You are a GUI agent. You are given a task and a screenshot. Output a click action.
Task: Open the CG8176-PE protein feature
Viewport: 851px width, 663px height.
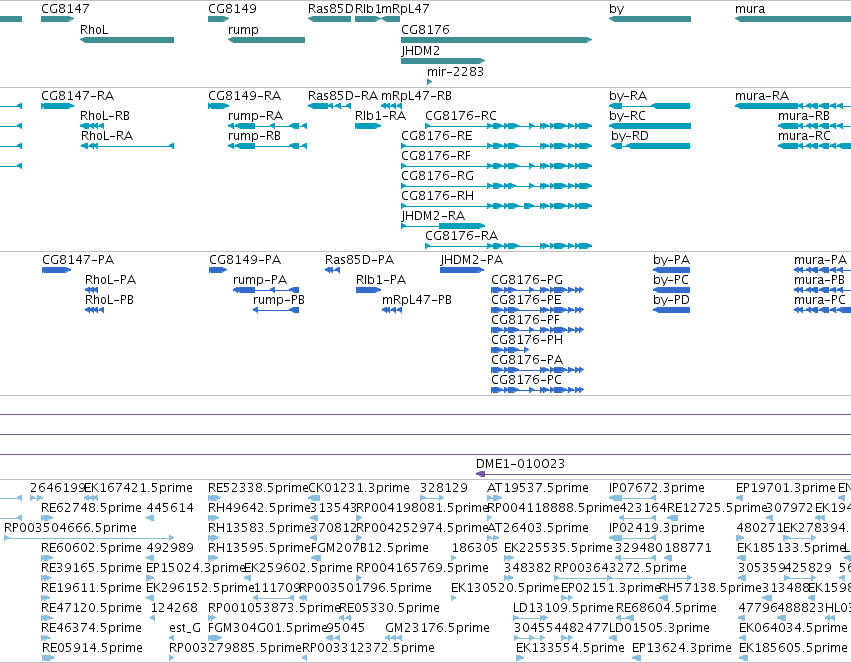(537, 310)
